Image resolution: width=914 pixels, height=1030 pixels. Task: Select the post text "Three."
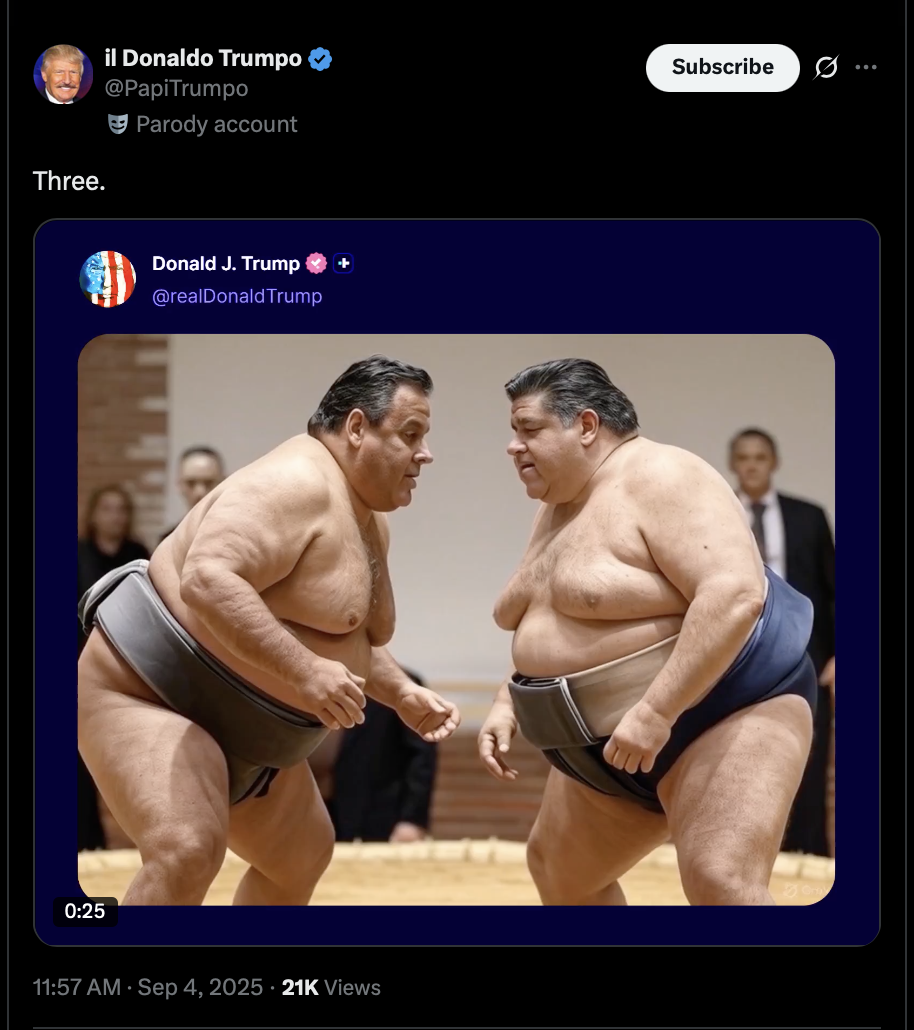pyautogui.click(x=69, y=181)
